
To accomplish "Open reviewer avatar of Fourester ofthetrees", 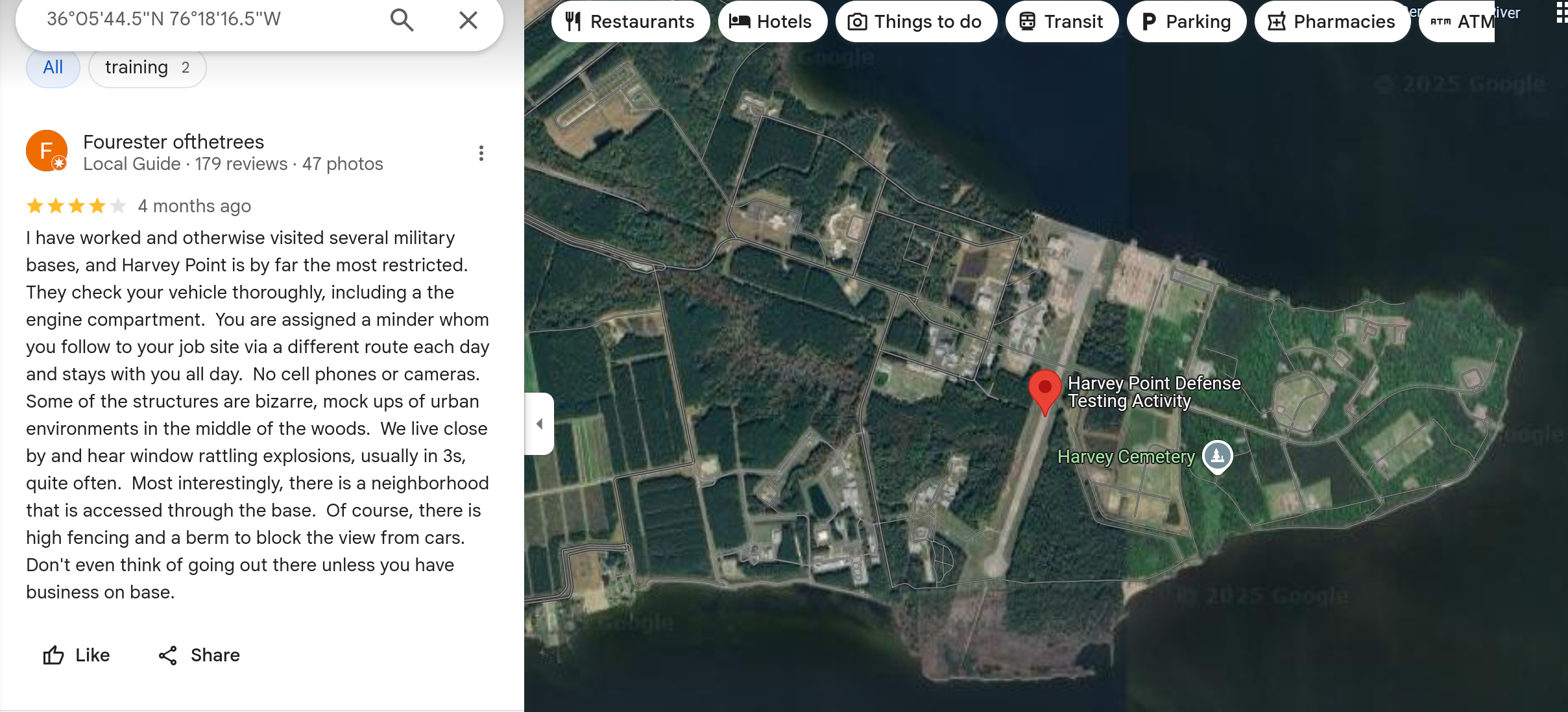I will tap(47, 151).
